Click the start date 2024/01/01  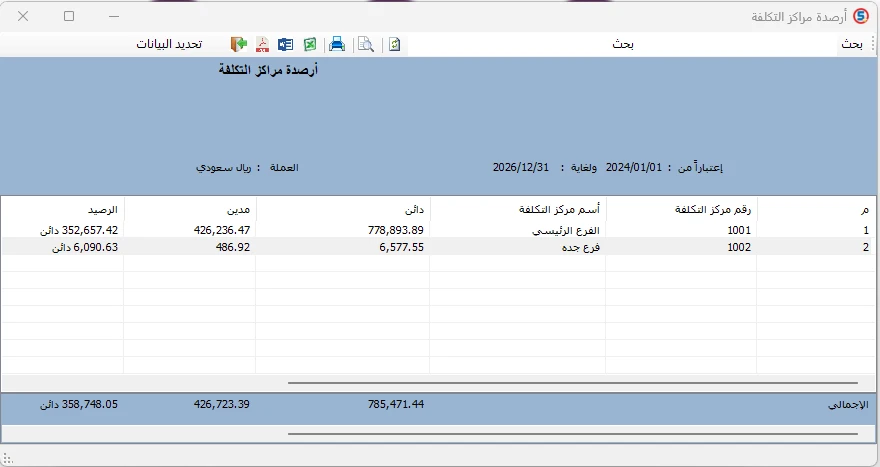click(634, 167)
